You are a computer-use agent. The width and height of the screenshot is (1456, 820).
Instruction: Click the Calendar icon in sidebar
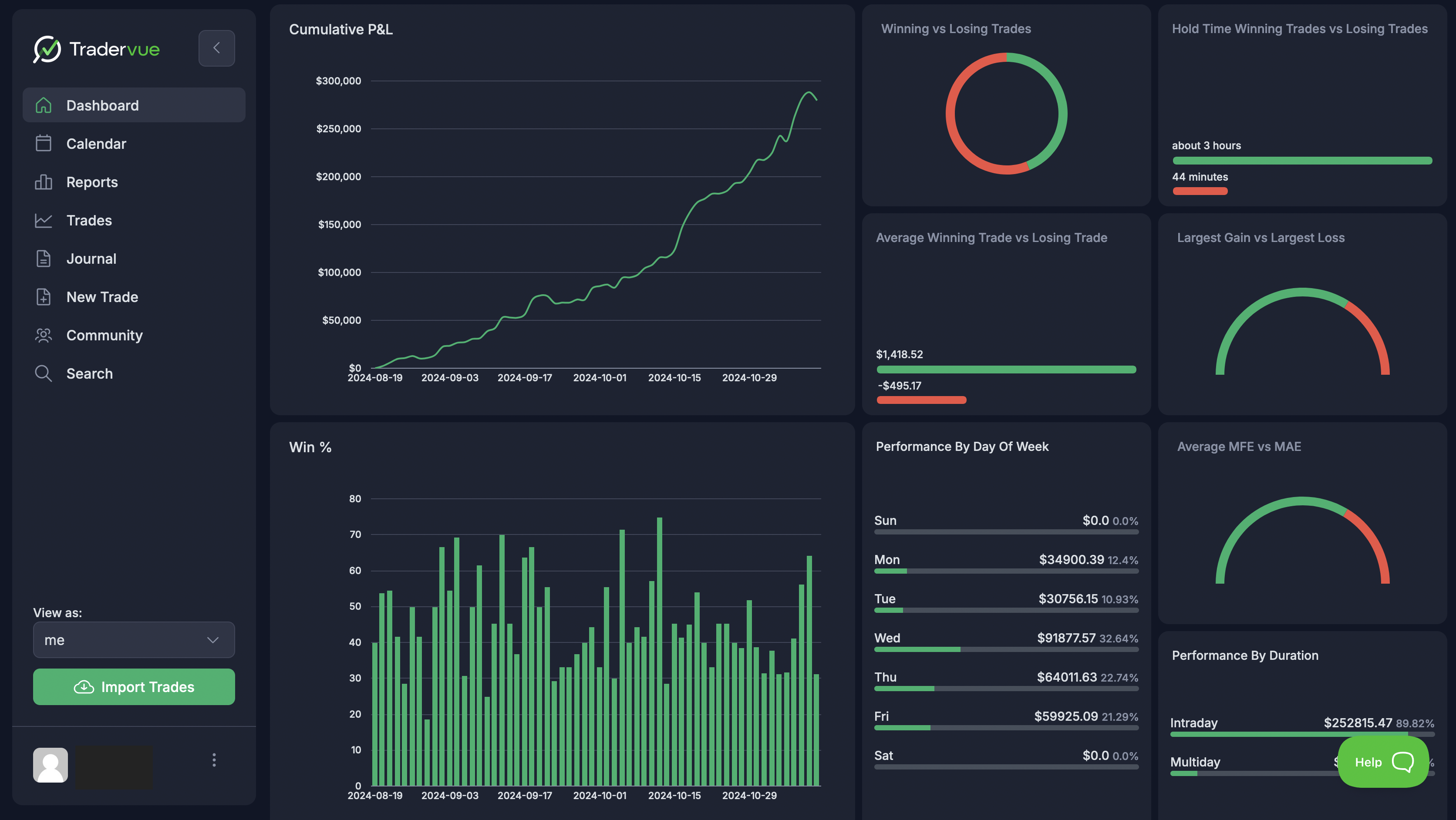click(x=44, y=144)
